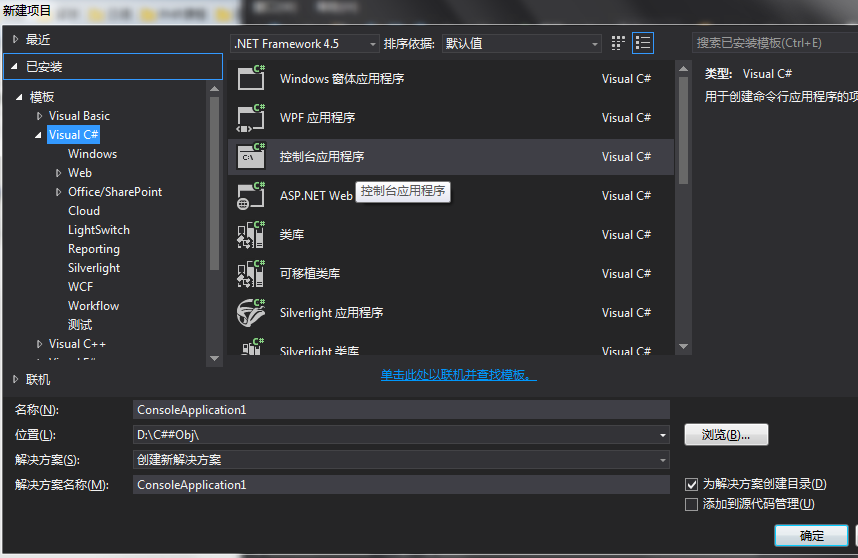Select the 可移植类库 template name
Screen dimensions: 858x558
point(310,274)
